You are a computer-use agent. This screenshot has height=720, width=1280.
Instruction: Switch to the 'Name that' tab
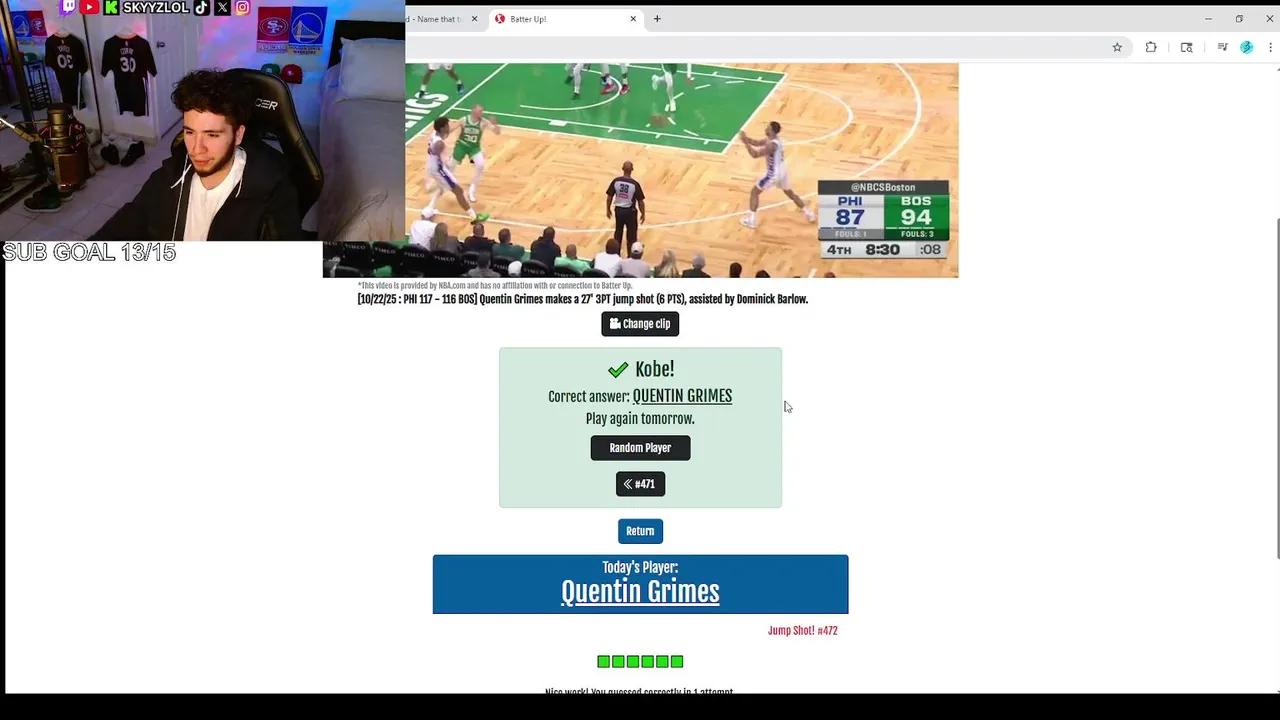click(x=444, y=19)
